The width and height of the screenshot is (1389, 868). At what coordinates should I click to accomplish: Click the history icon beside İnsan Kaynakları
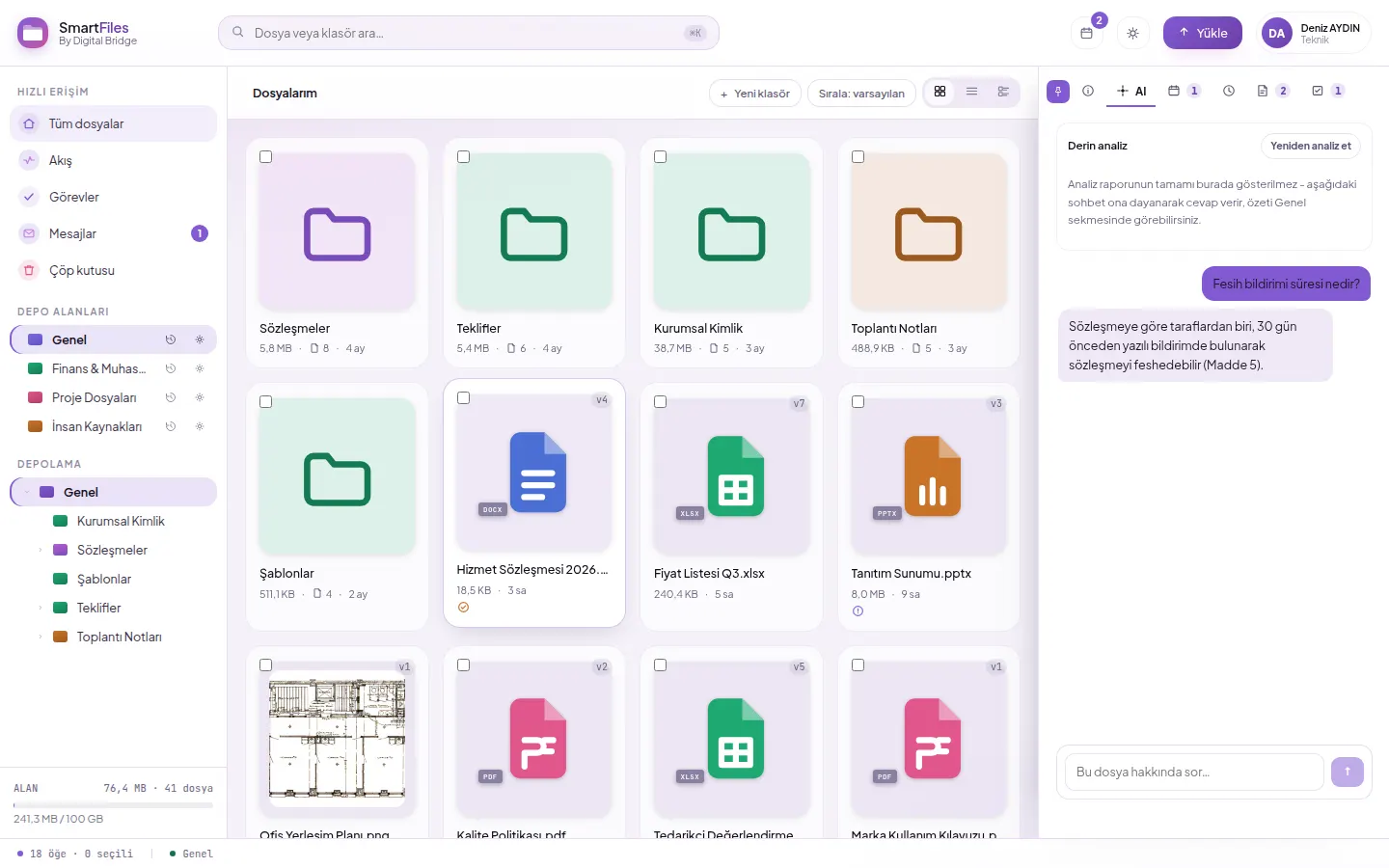tap(171, 426)
